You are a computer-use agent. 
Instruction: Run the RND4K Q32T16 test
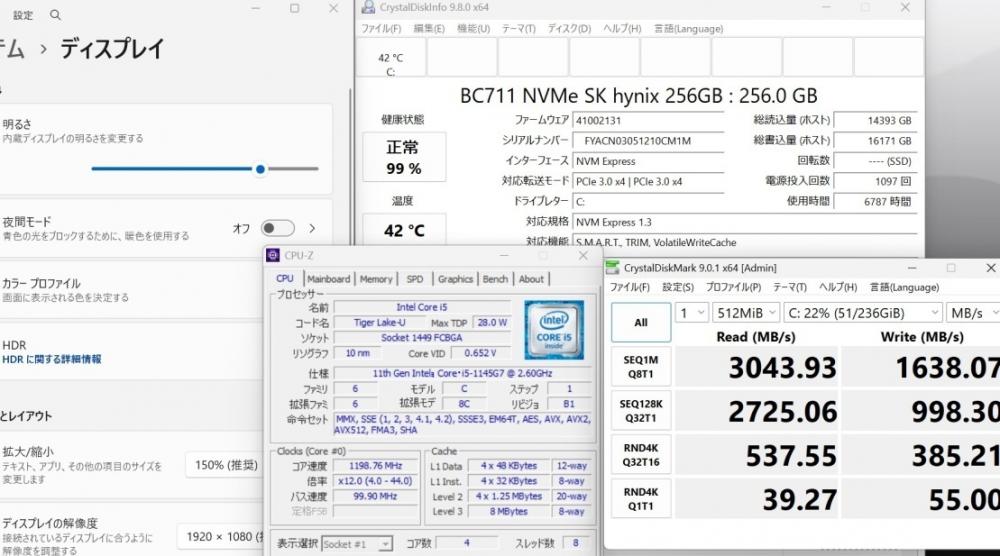[641, 455]
